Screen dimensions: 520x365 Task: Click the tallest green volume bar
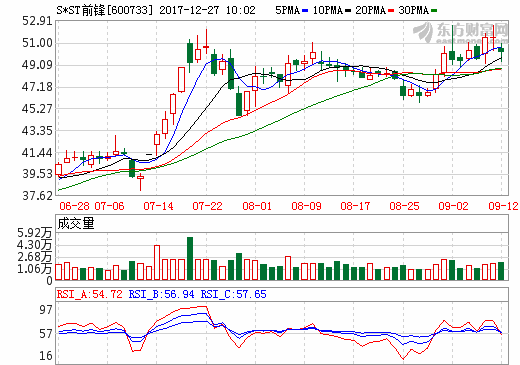[190, 258]
